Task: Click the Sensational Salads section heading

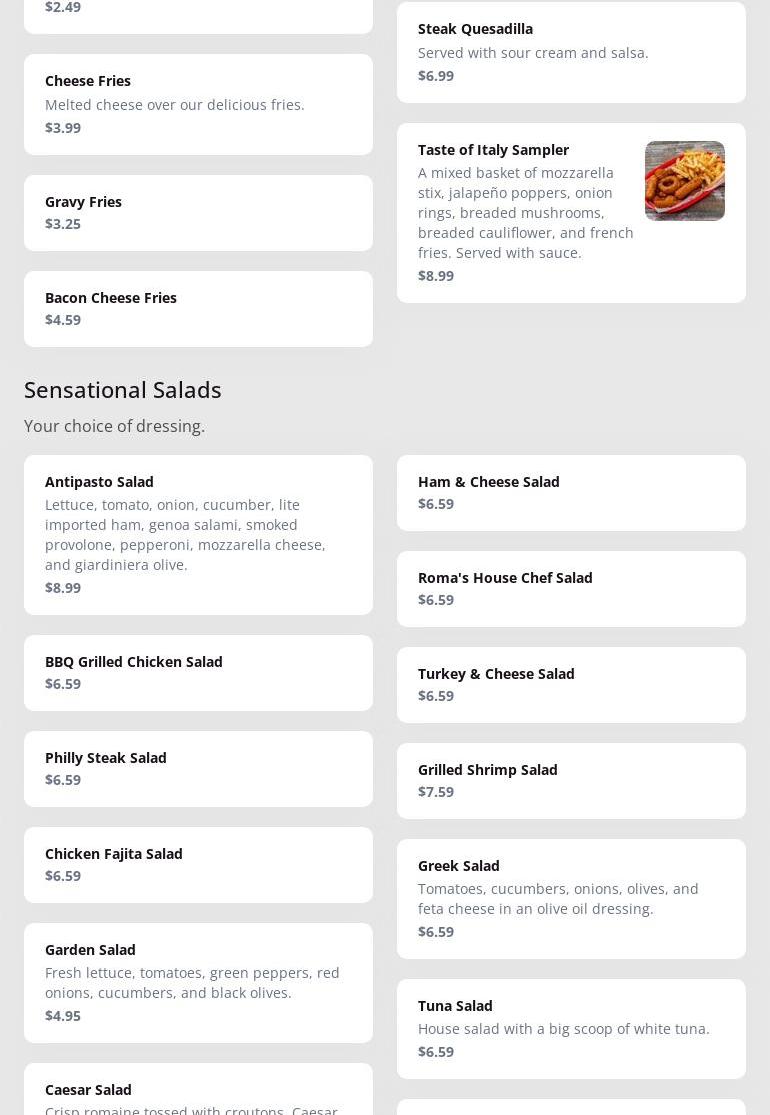Action: coord(123,389)
